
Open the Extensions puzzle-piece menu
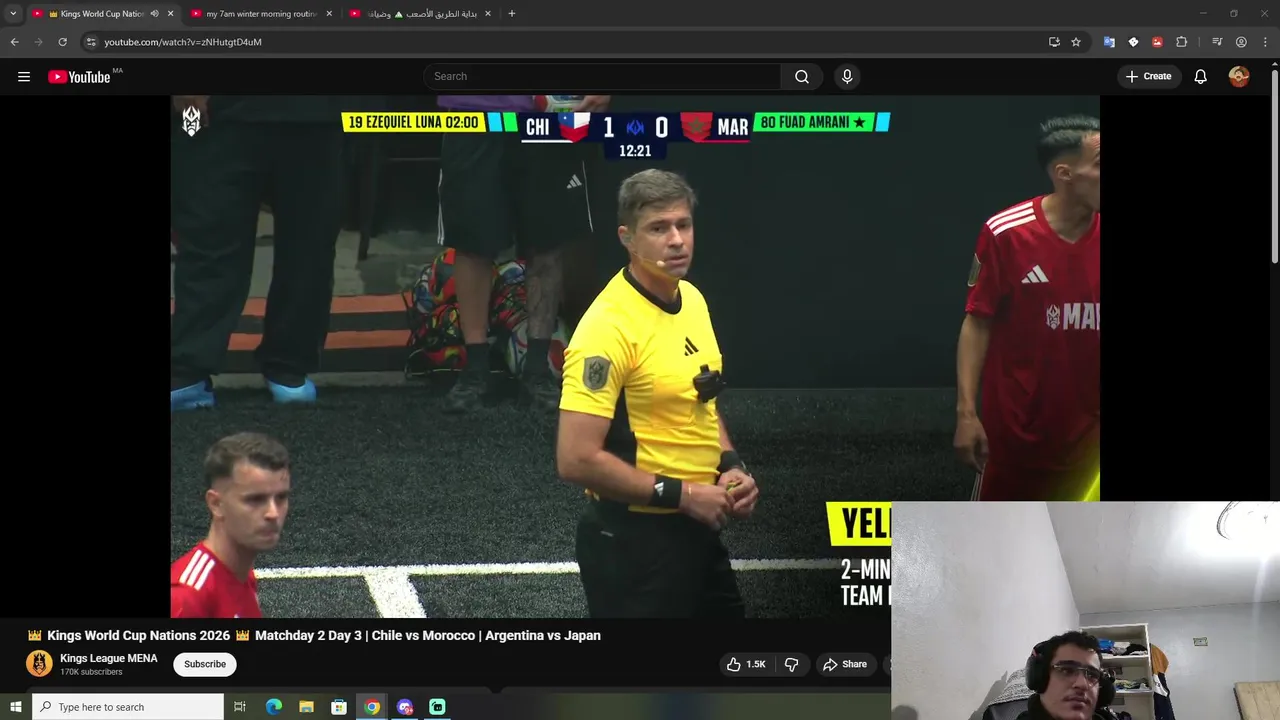[1181, 42]
